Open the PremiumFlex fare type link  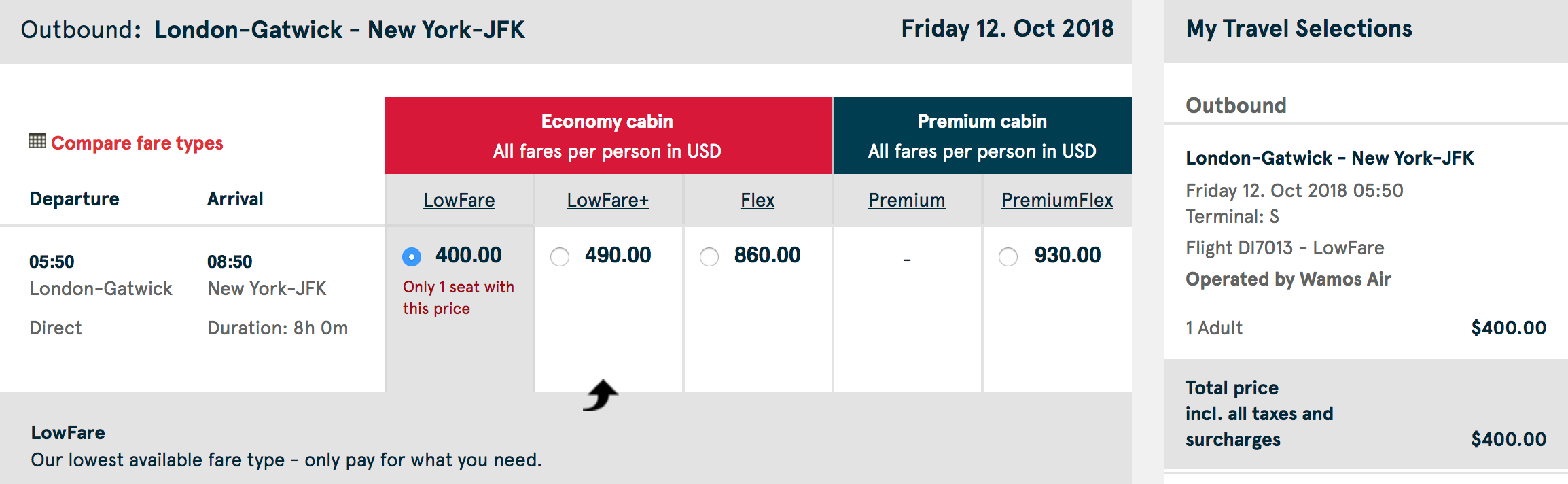tap(1057, 201)
